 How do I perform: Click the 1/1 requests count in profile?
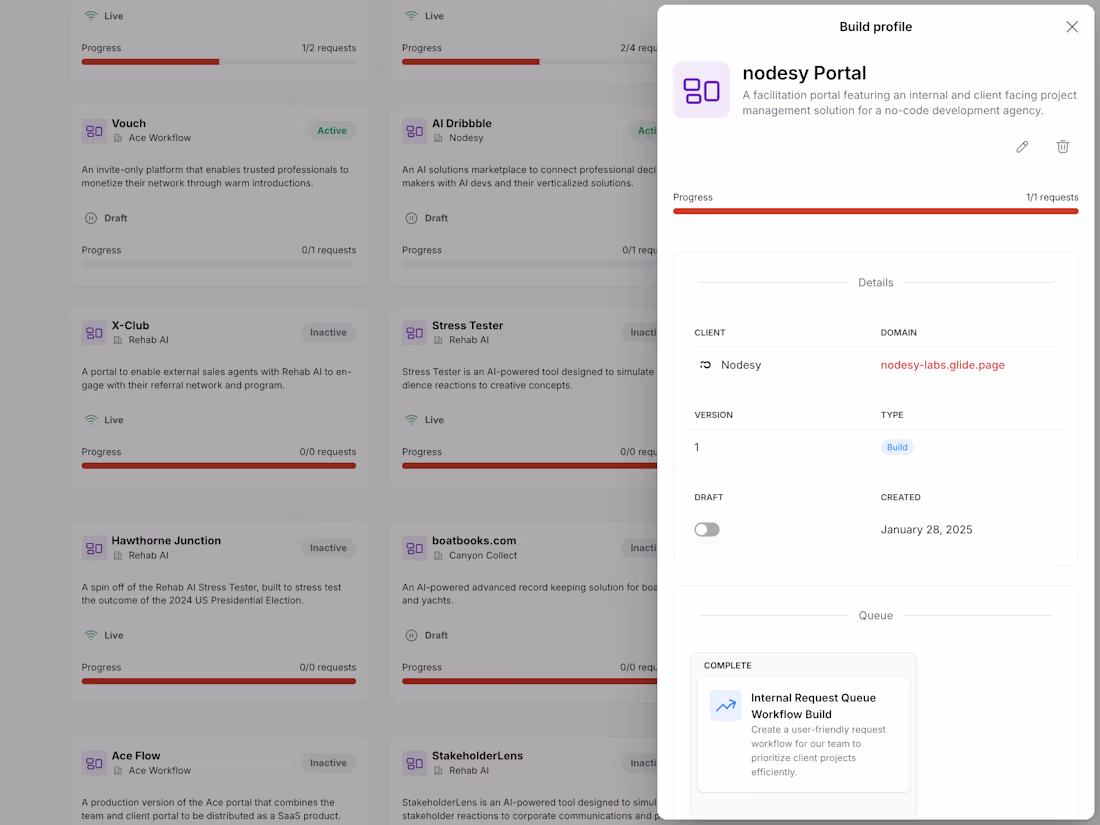(x=1052, y=197)
